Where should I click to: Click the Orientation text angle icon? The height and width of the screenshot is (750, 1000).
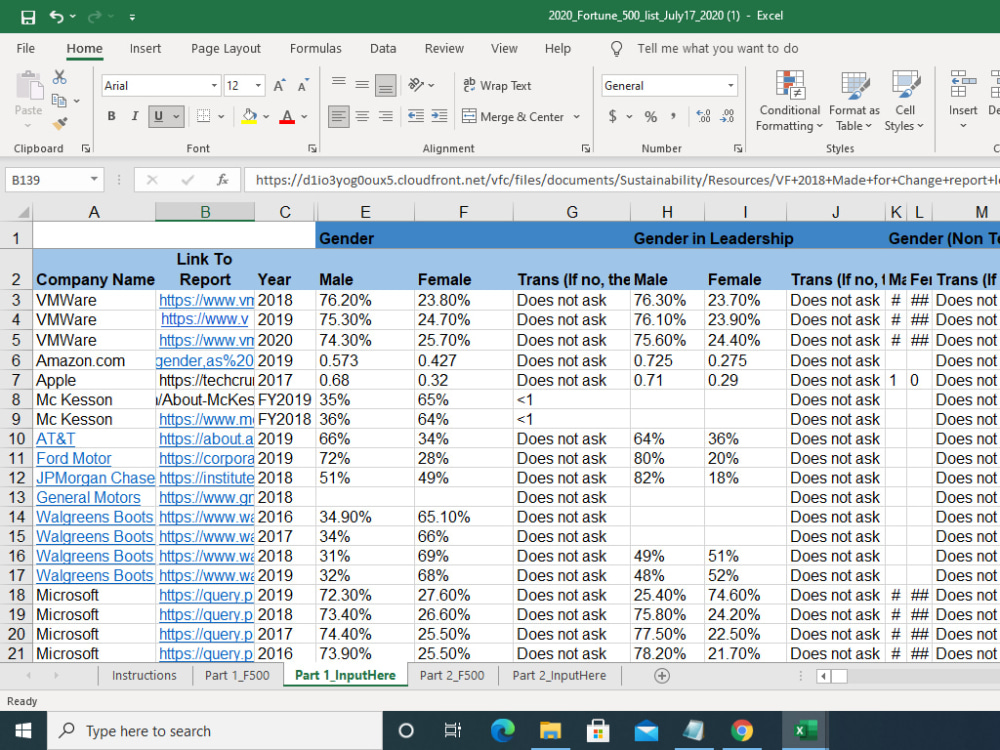tap(416, 85)
